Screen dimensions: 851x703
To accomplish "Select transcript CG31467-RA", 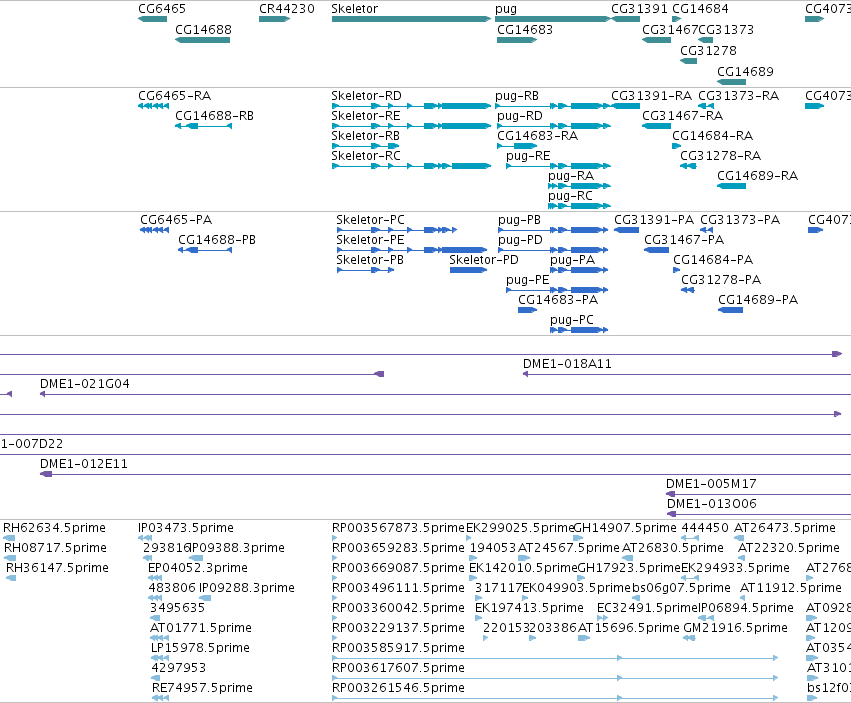I will coord(657,126).
